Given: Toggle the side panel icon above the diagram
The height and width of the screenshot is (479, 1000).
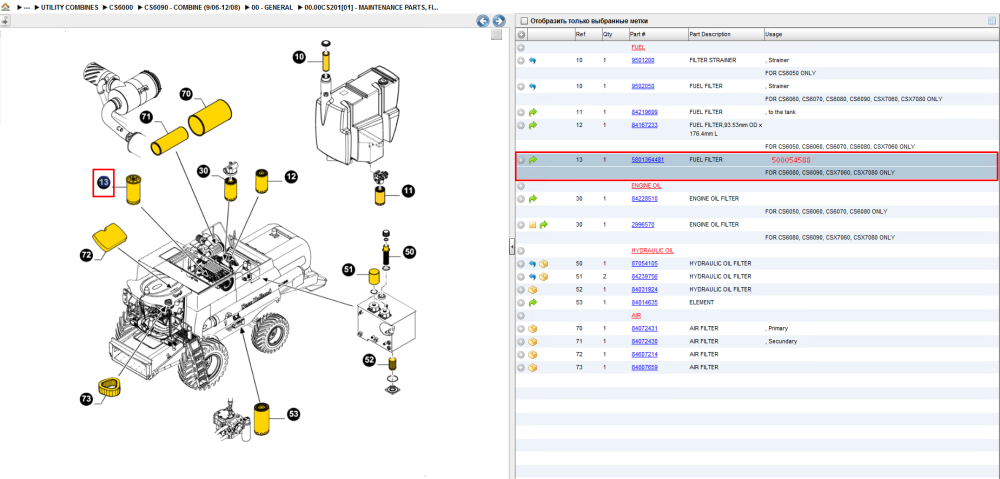Looking at the screenshot, I should (6, 20).
